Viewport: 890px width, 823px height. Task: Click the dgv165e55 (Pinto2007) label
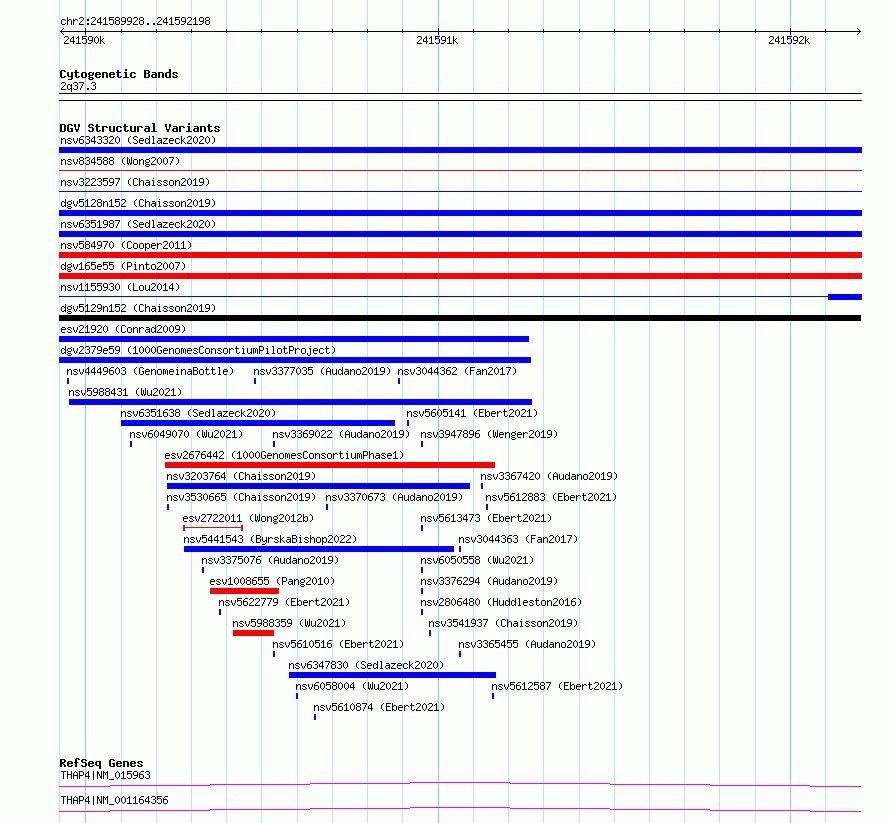point(123,266)
